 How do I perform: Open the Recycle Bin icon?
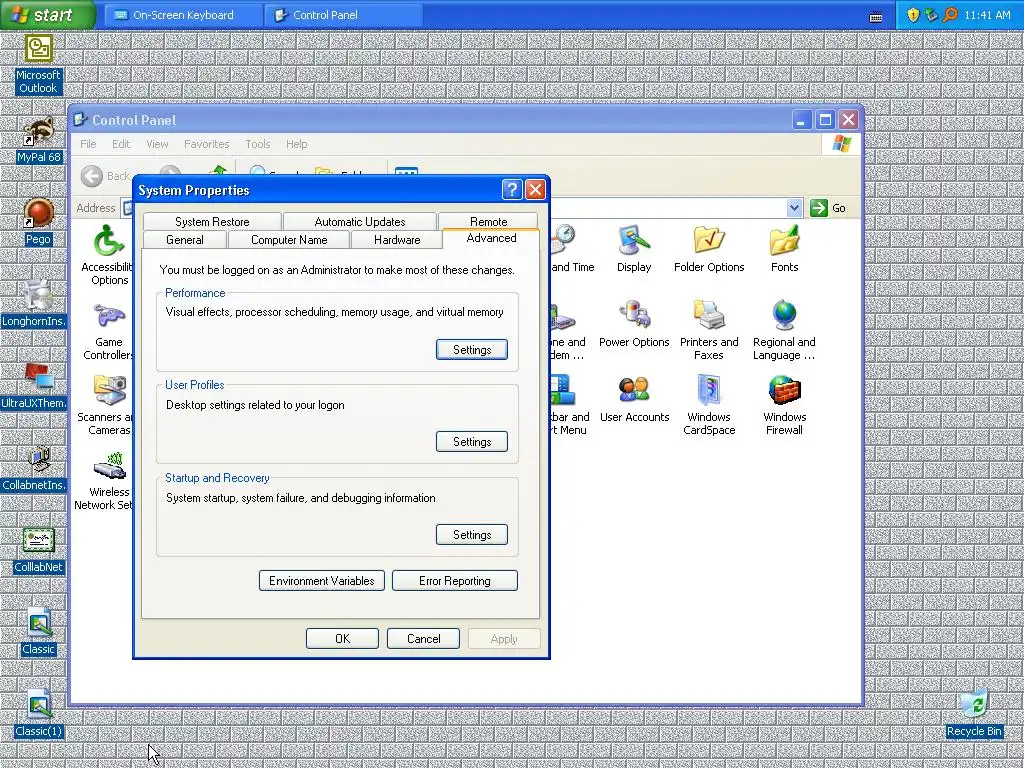click(974, 714)
